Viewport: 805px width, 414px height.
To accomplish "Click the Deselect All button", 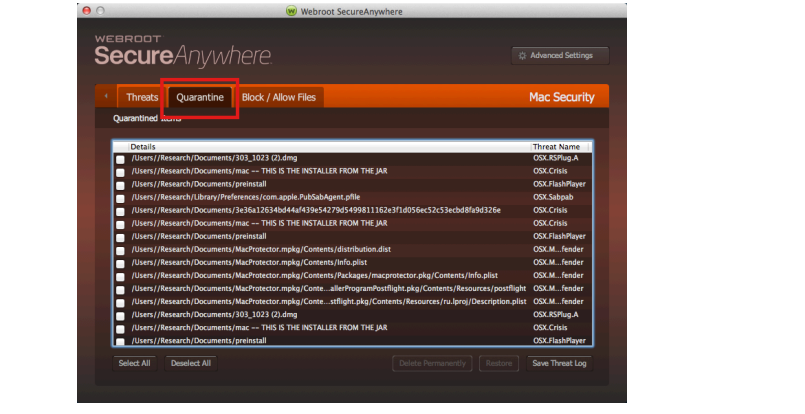I will pos(190,363).
